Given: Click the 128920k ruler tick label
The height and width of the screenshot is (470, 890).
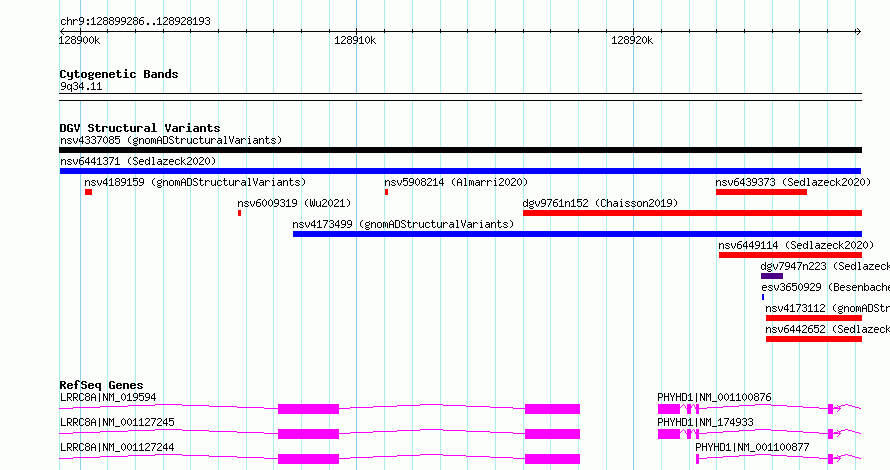Looking at the screenshot, I should [632, 40].
